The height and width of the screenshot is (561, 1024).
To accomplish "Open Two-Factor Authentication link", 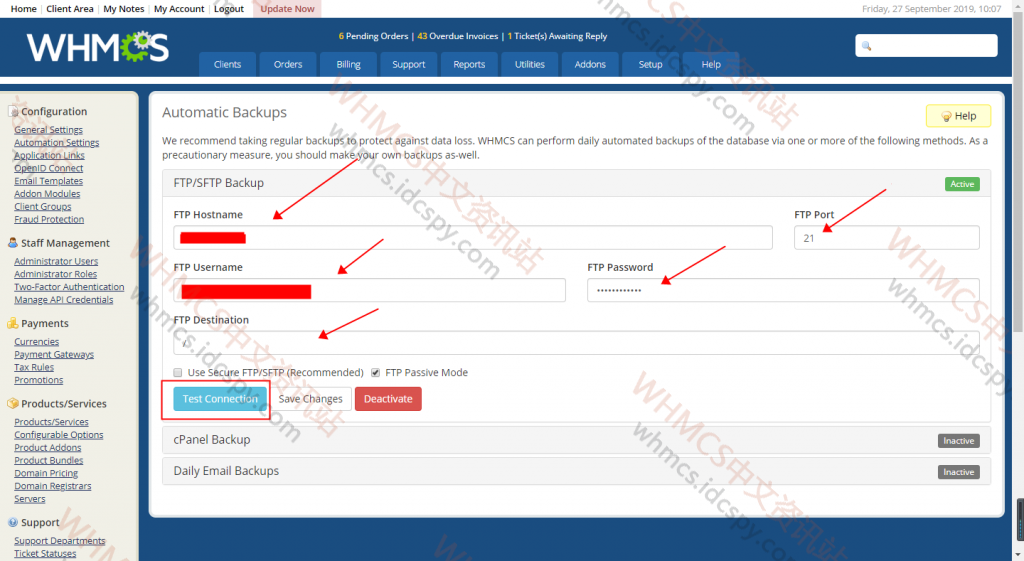I will click(69, 287).
